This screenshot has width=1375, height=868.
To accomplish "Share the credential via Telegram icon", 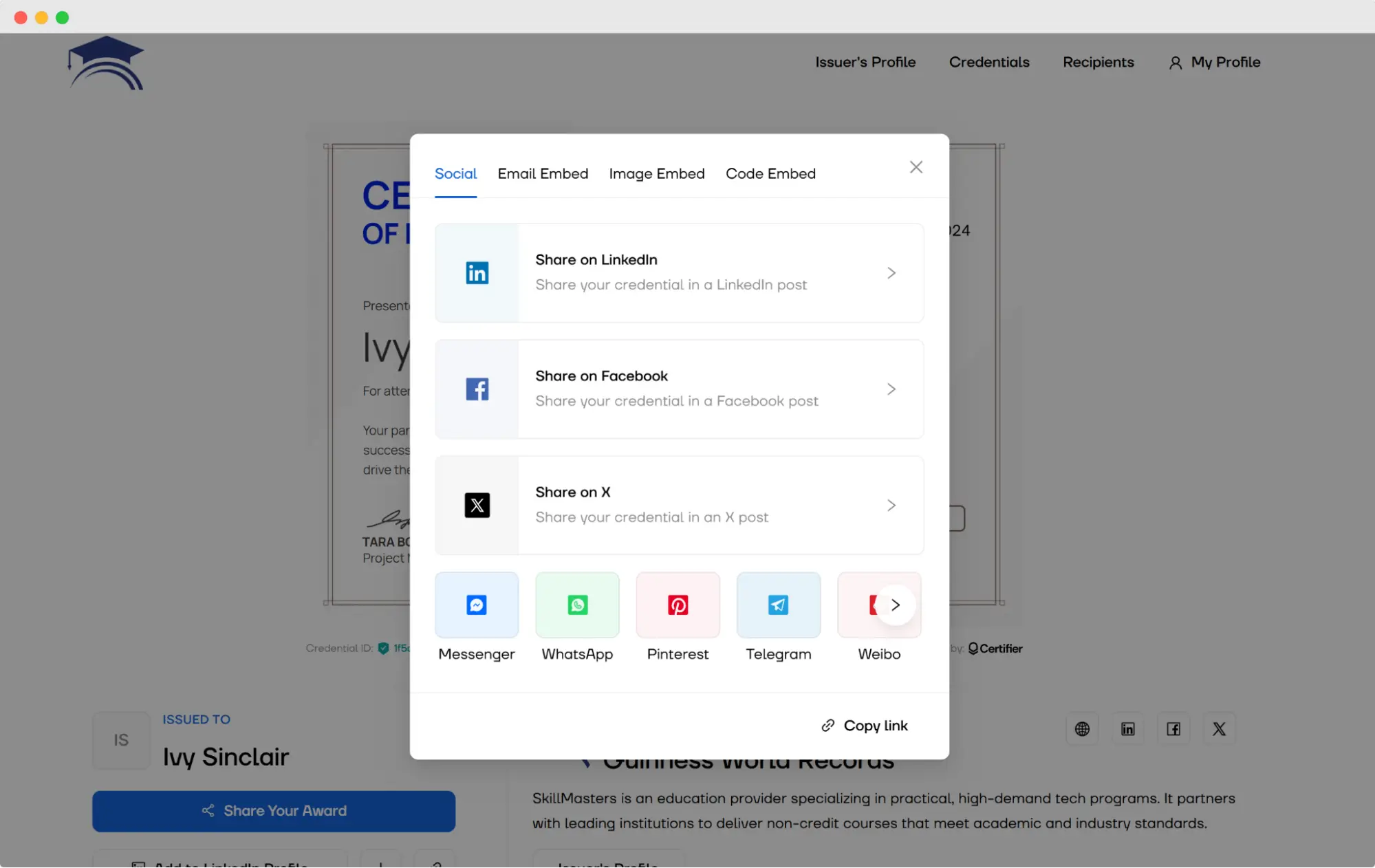I will pos(778,605).
